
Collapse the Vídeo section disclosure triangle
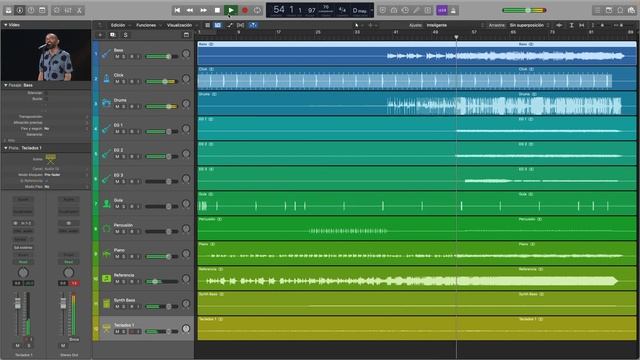click(x=5, y=25)
